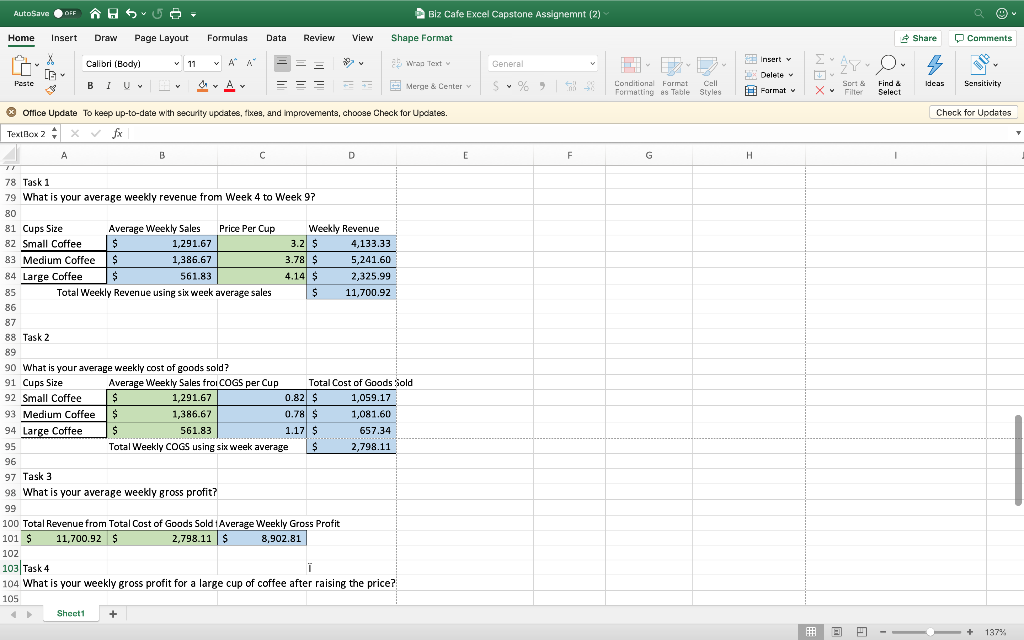Open the Shape Format tab

pos(420,37)
